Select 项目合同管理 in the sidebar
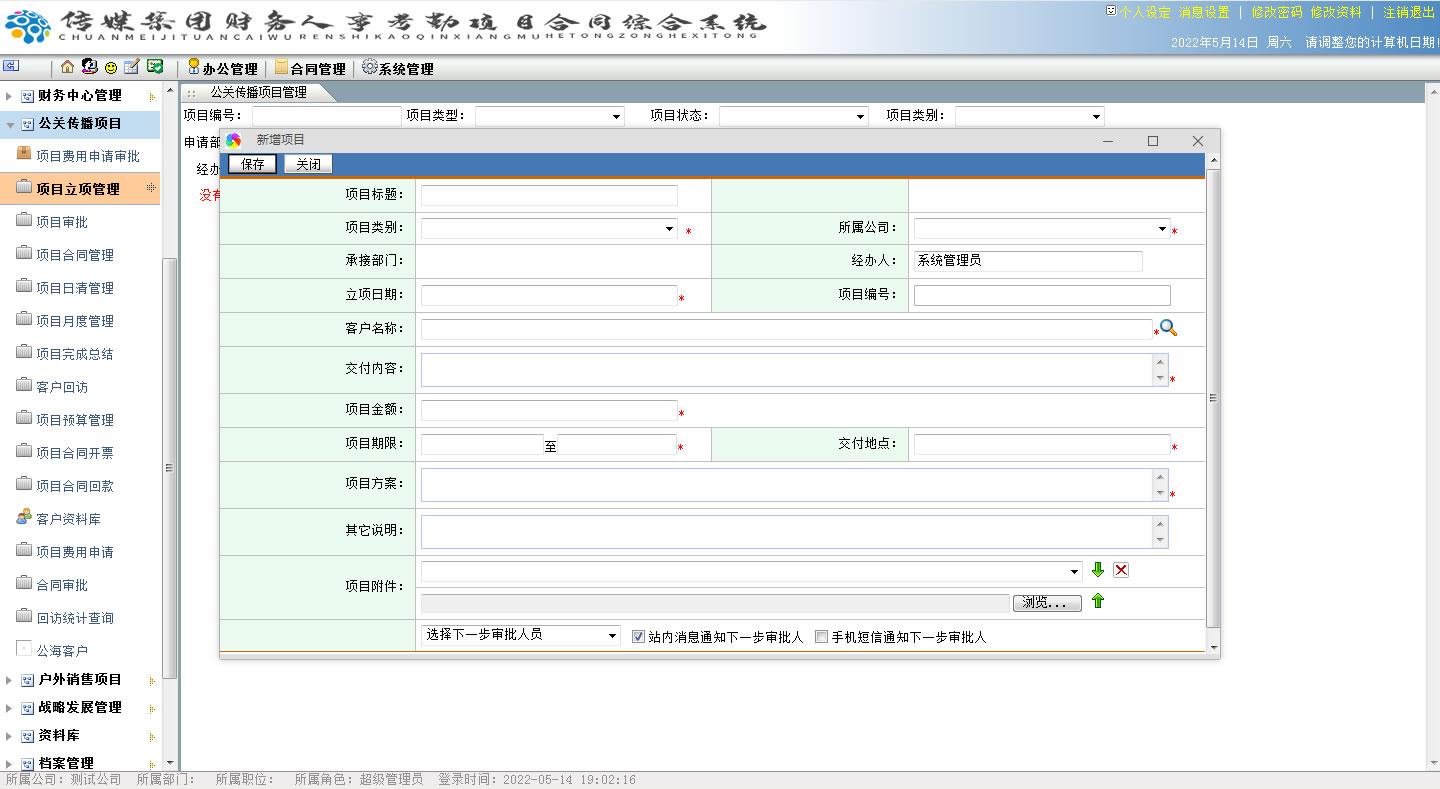Image resolution: width=1440 pixels, height=789 pixels. point(75,255)
